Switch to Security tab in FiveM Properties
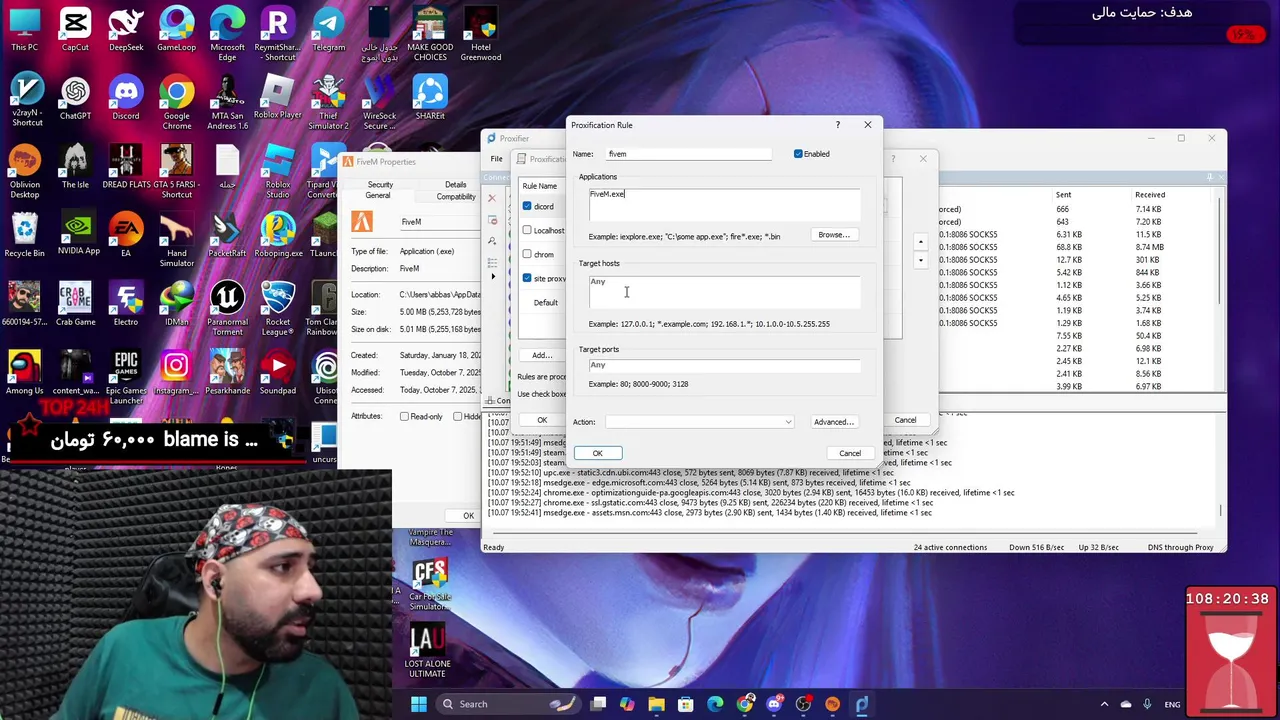 pyautogui.click(x=380, y=184)
